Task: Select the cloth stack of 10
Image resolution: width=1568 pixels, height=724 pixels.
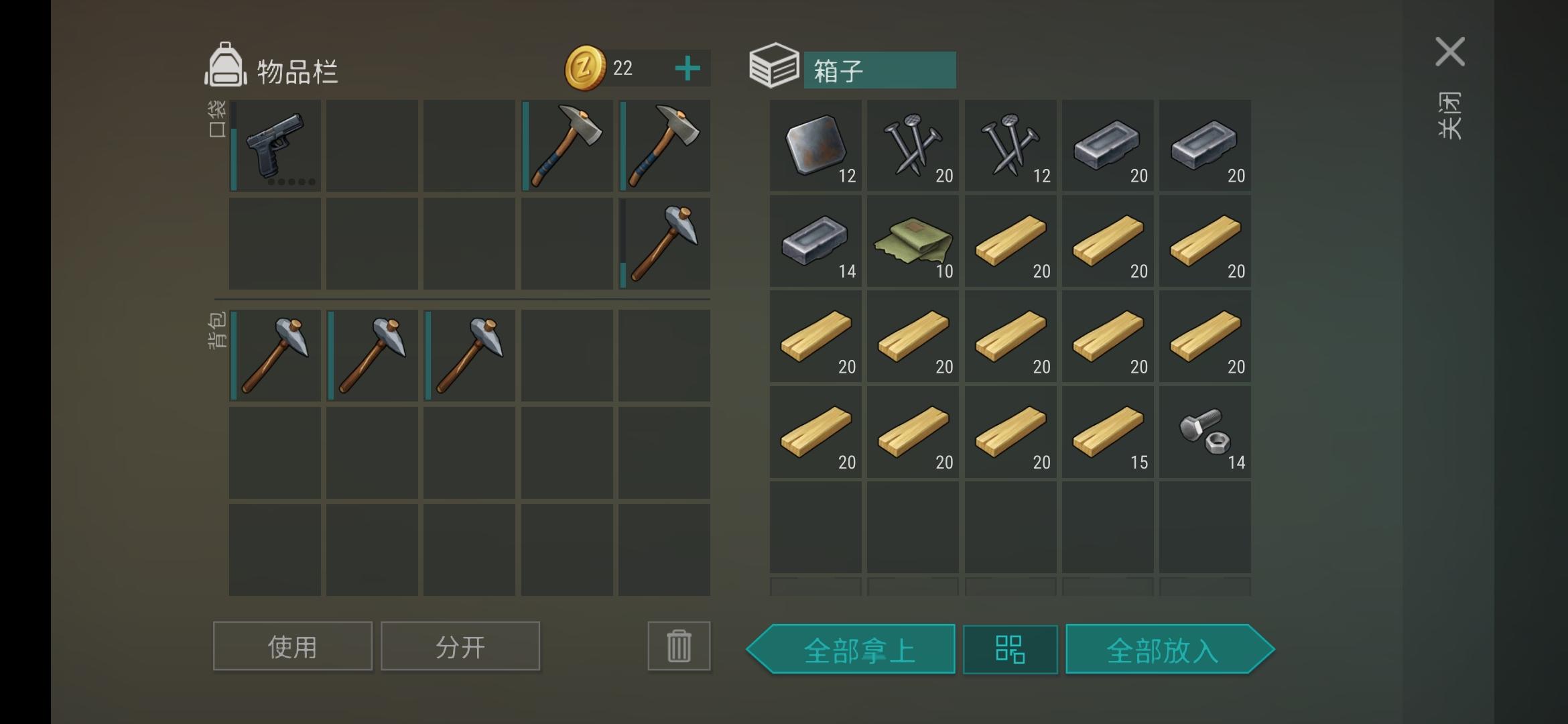Action: (x=913, y=242)
